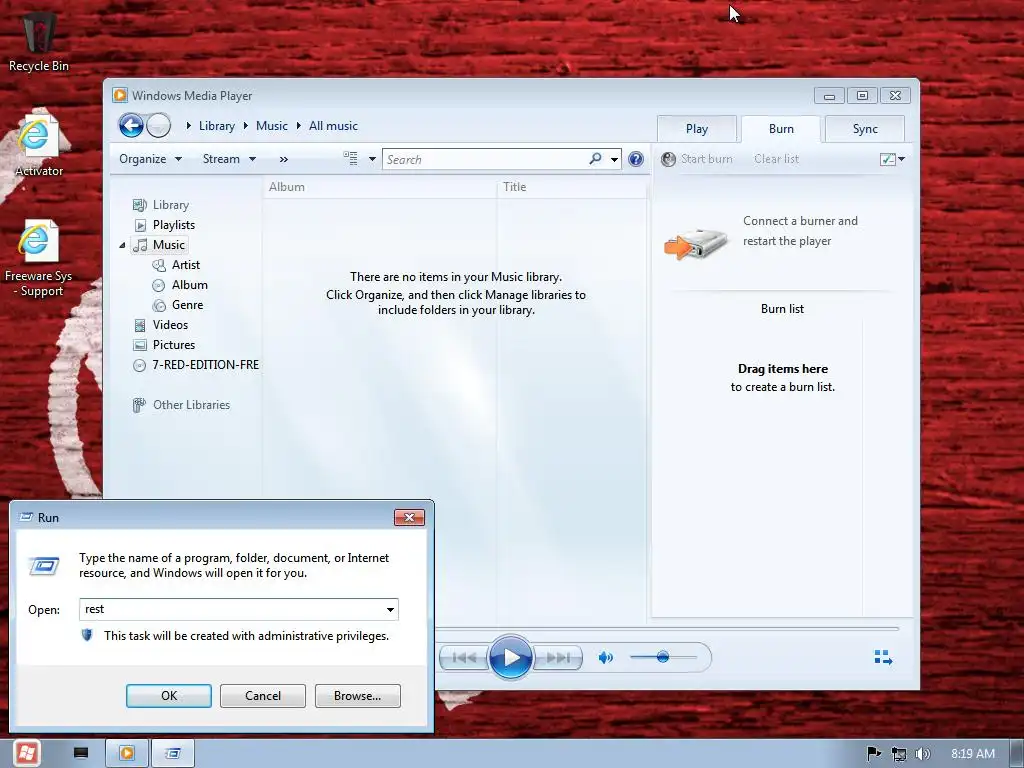
Task: Open the Stream menu
Action: point(229,159)
